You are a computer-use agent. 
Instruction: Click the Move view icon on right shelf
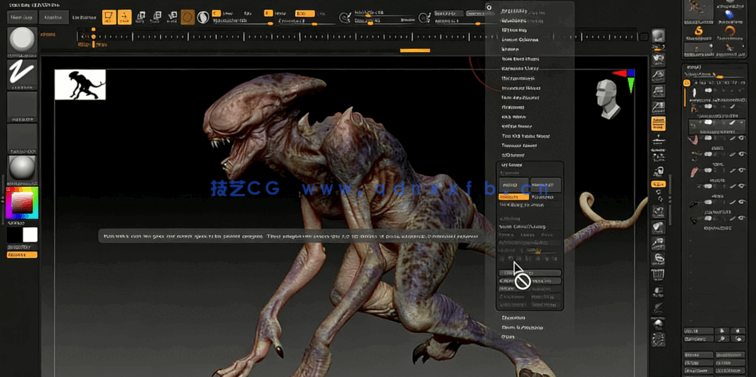[658, 227]
